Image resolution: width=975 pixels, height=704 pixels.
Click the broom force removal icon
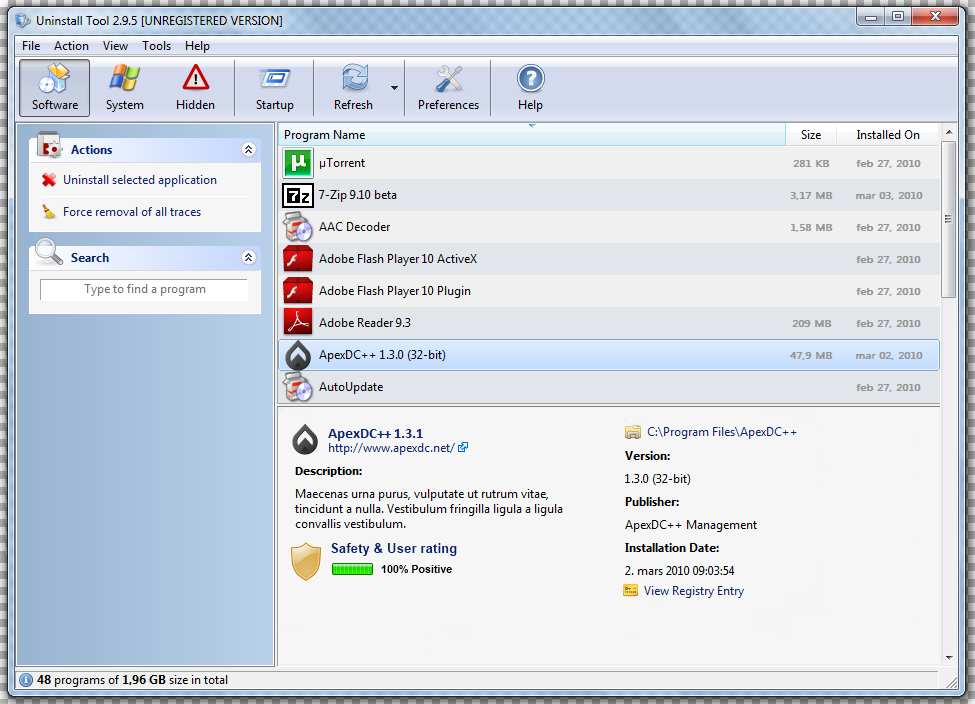49,212
